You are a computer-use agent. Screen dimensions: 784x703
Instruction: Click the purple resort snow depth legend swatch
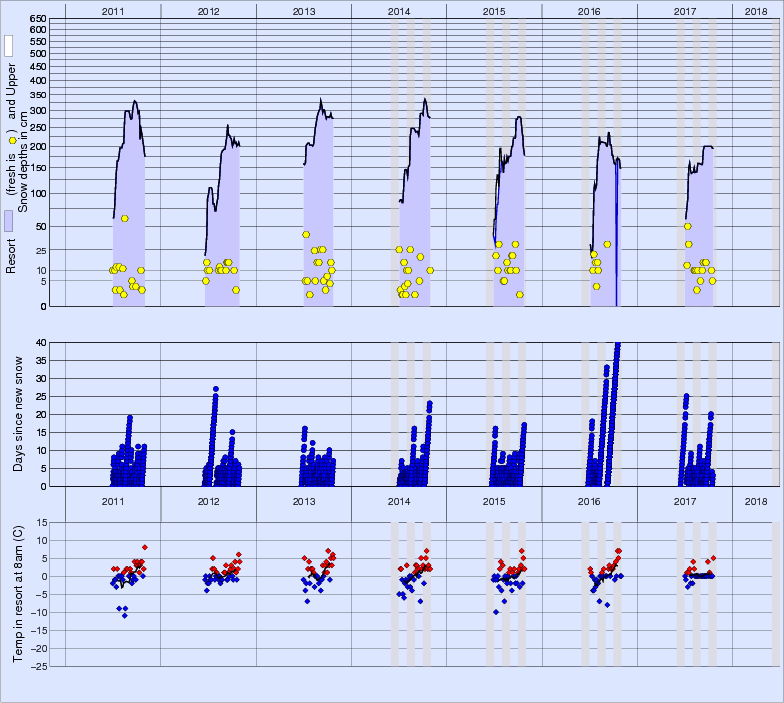(x=8, y=222)
